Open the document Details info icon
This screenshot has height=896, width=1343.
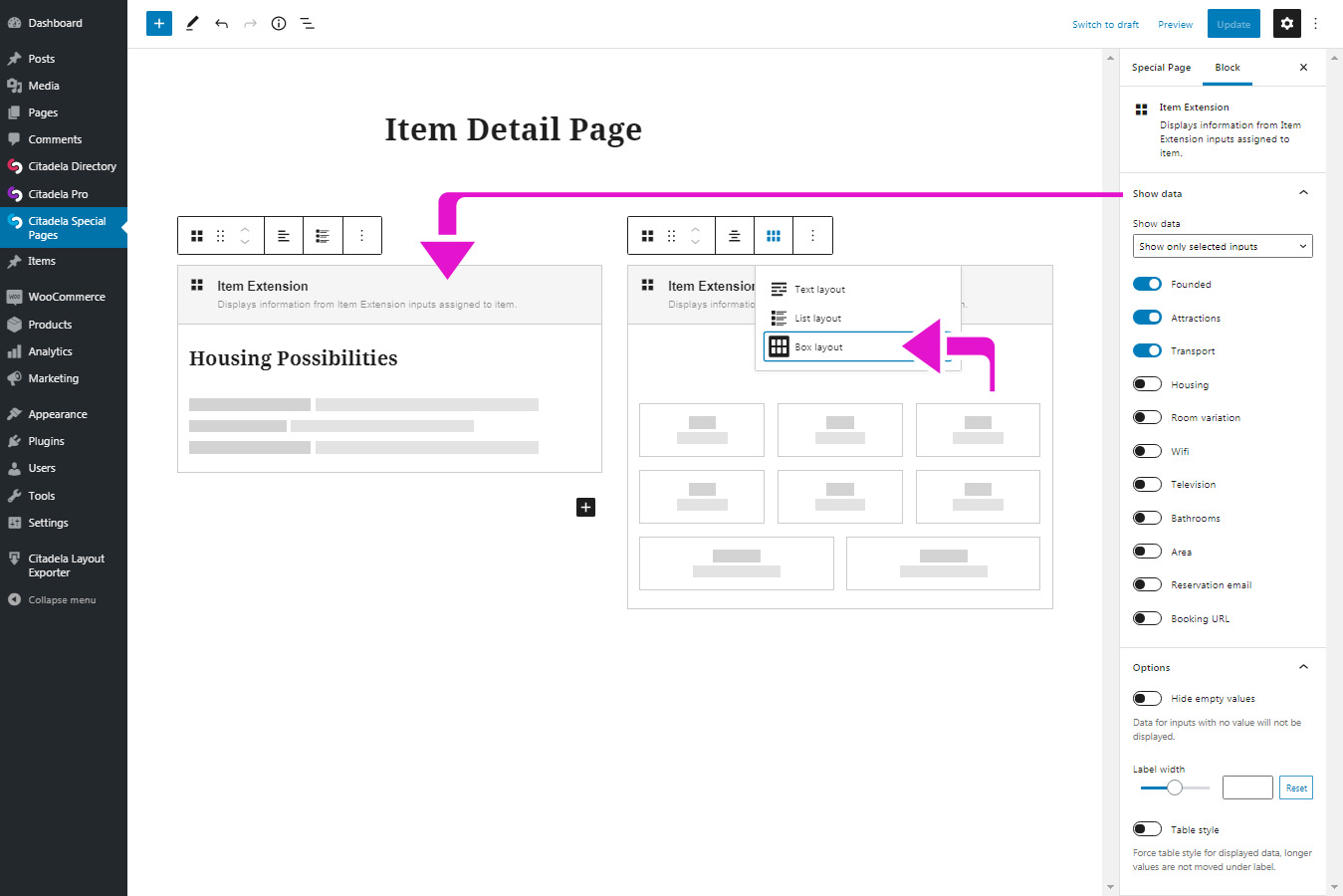(x=279, y=23)
